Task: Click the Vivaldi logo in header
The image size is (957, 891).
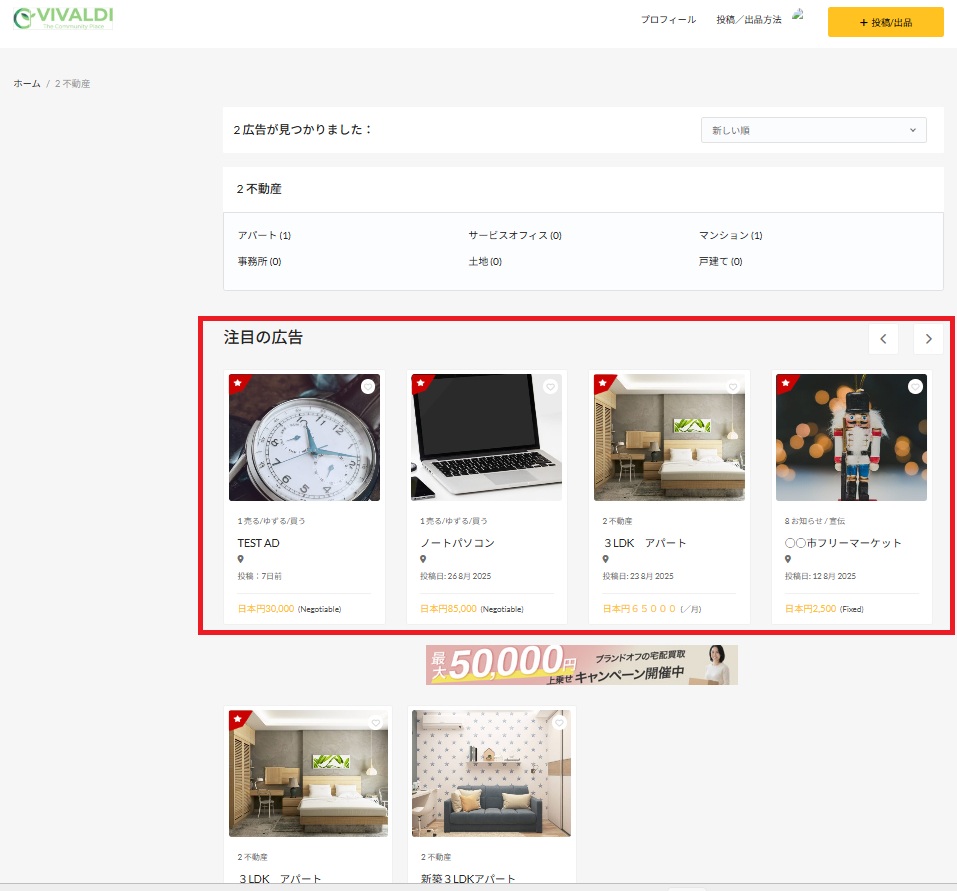Action: (63, 18)
